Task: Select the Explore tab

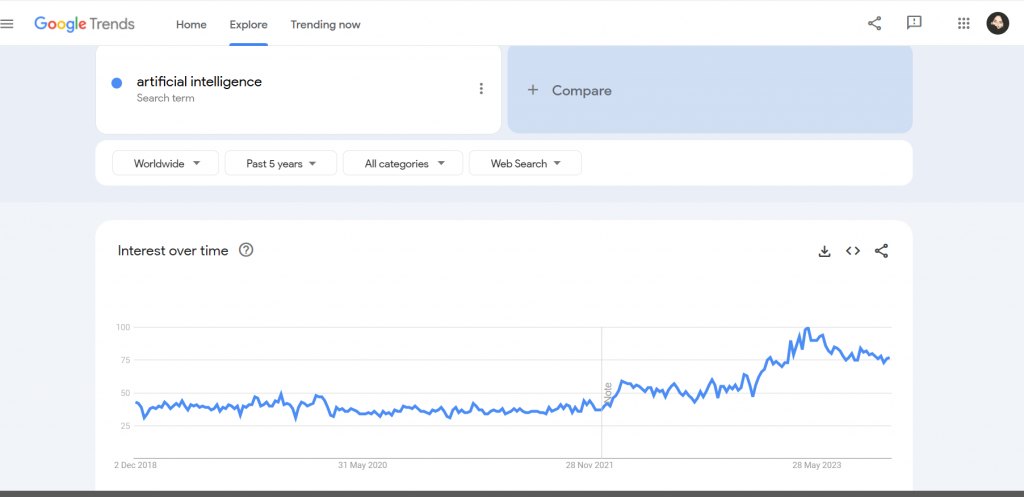Action: [248, 24]
